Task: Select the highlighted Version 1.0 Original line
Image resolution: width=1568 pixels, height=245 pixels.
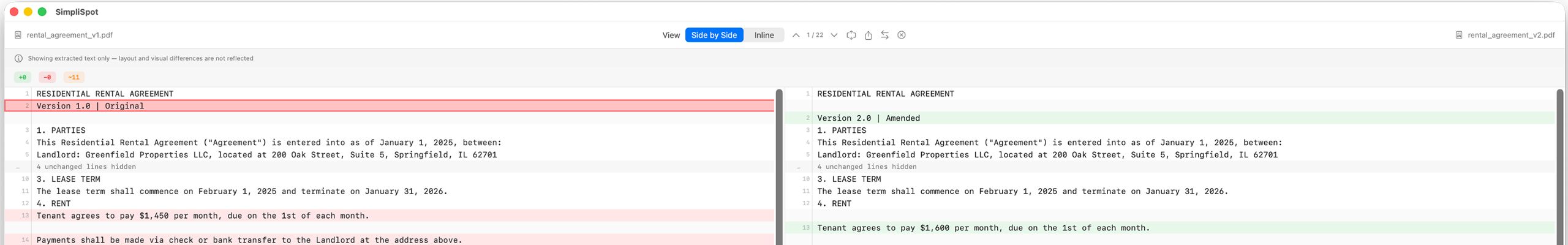Action: click(90, 106)
